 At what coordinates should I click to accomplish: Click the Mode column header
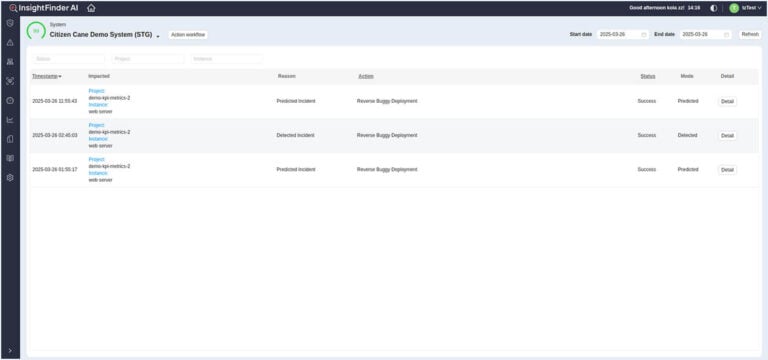[687, 76]
